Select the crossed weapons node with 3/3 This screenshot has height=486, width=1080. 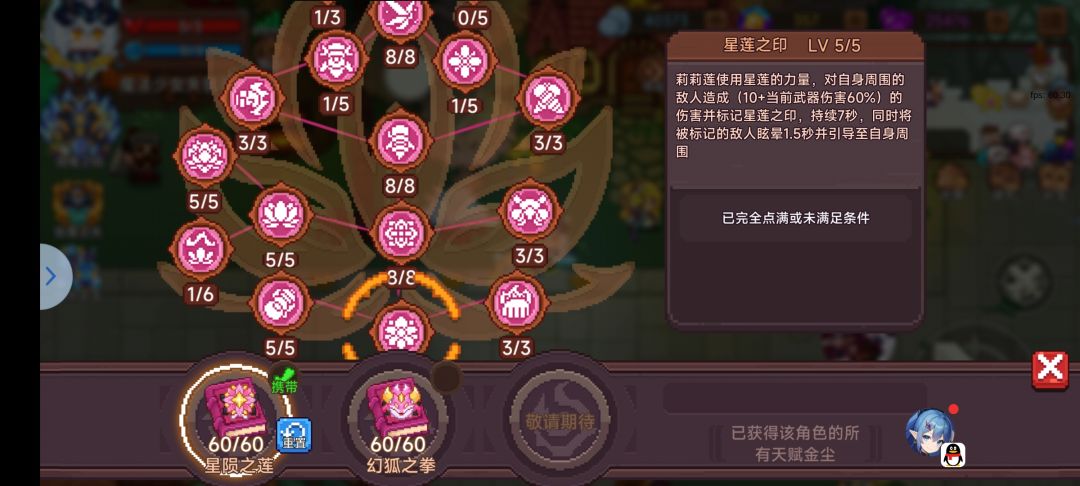point(530,210)
